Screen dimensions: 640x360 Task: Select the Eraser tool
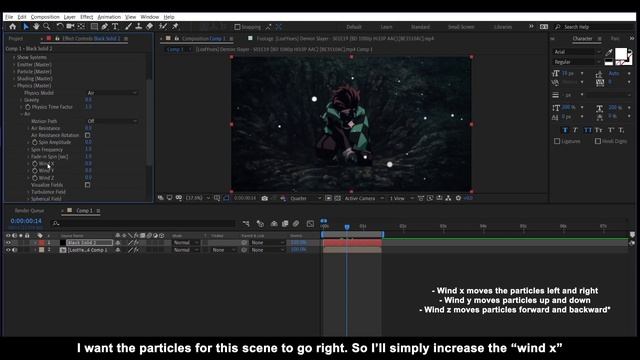(150, 27)
